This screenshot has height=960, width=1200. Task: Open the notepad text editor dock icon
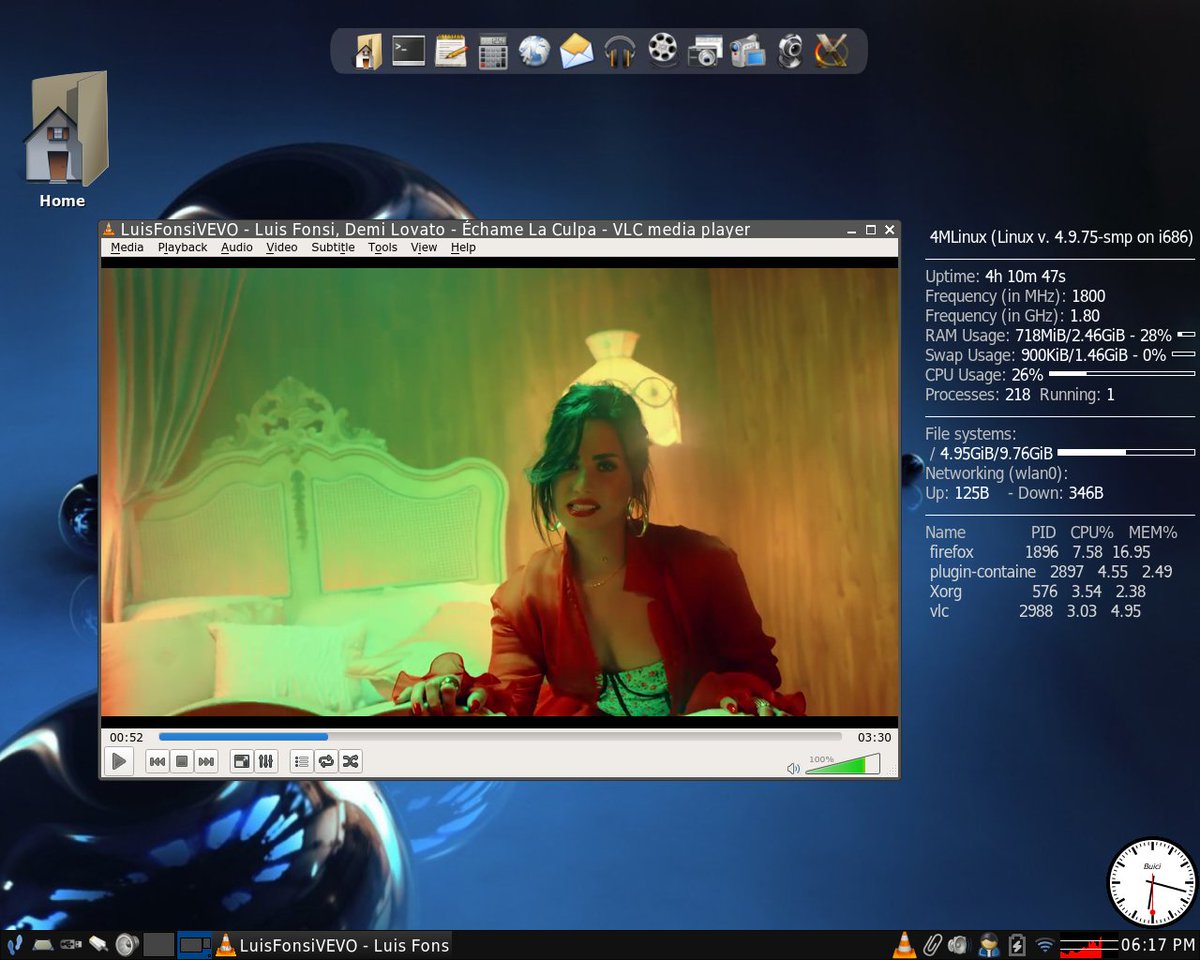451,50
